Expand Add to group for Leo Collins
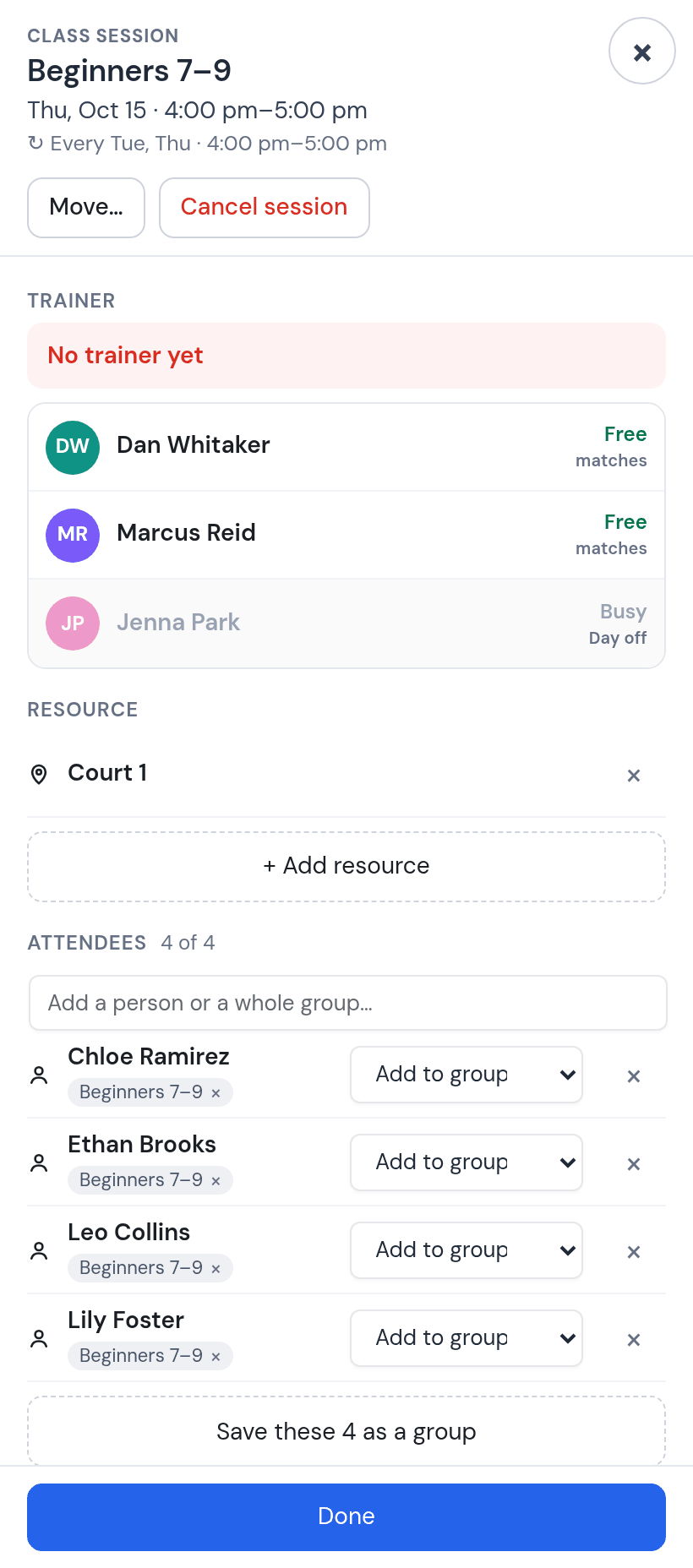 pos(467,1250)
